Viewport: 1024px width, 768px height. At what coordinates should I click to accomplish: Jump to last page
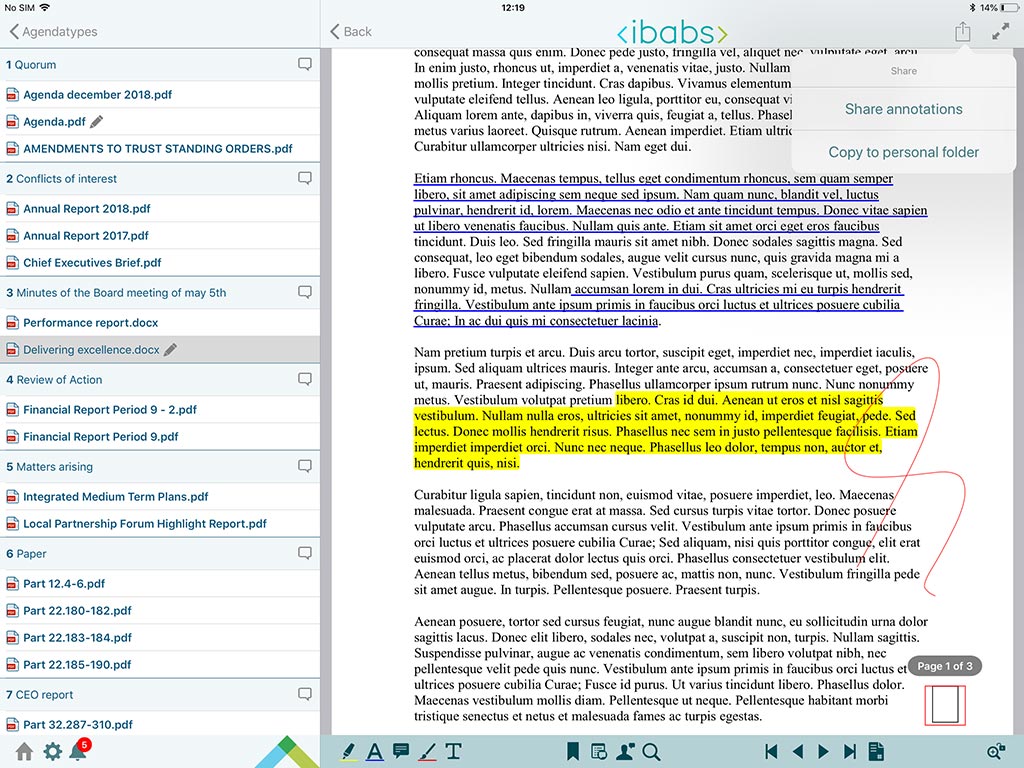click(850, 752)
